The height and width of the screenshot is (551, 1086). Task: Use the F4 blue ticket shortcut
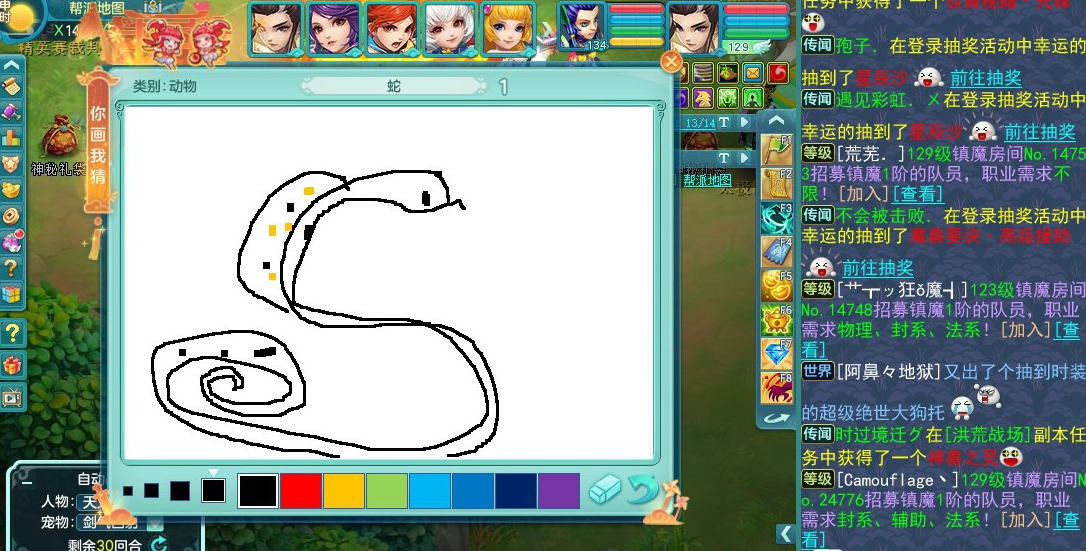(776, 252)
